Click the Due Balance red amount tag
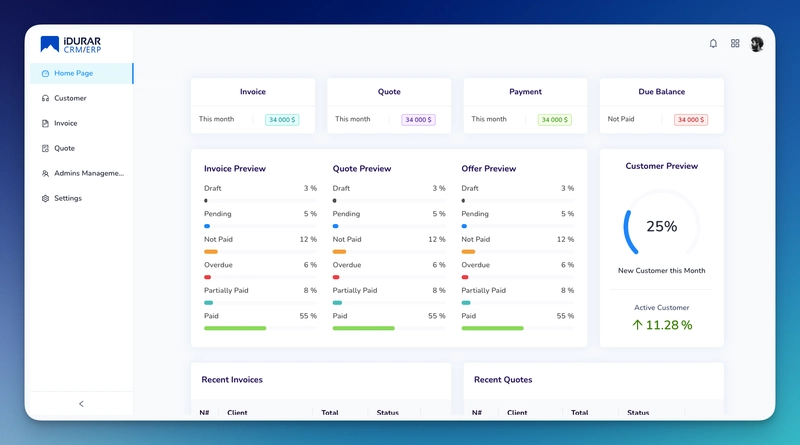Screen dimensions: 800x445 point(691,120)
